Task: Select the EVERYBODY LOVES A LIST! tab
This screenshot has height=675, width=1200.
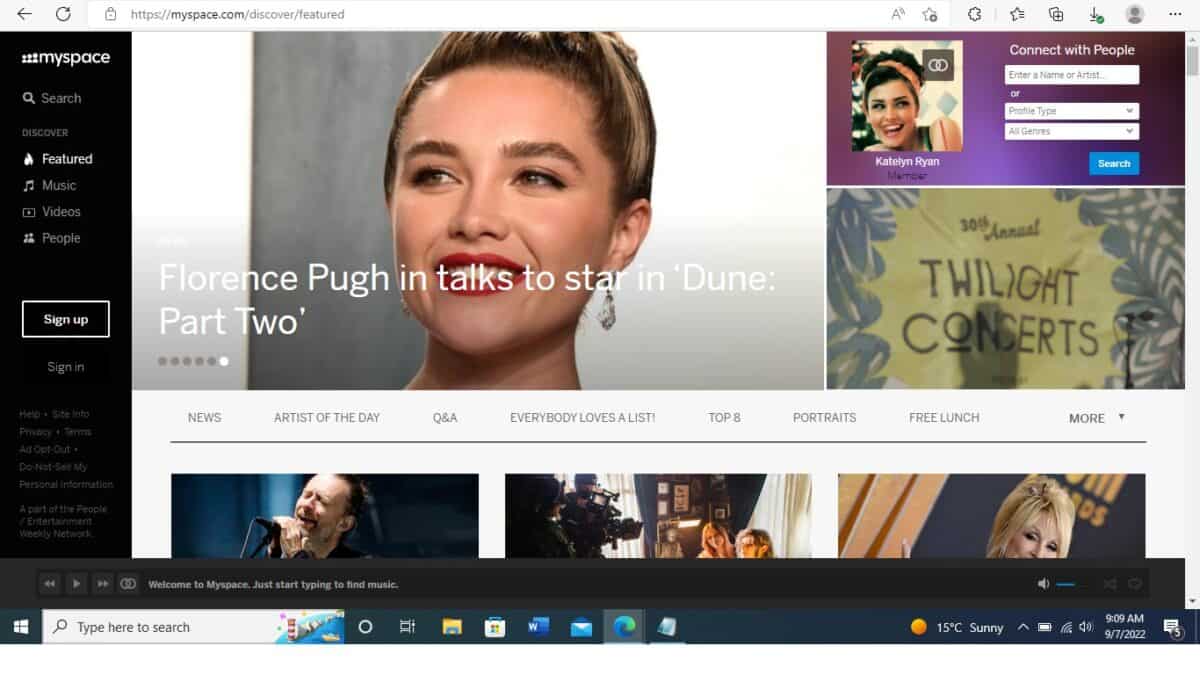Action: click(x=582, y=418)
